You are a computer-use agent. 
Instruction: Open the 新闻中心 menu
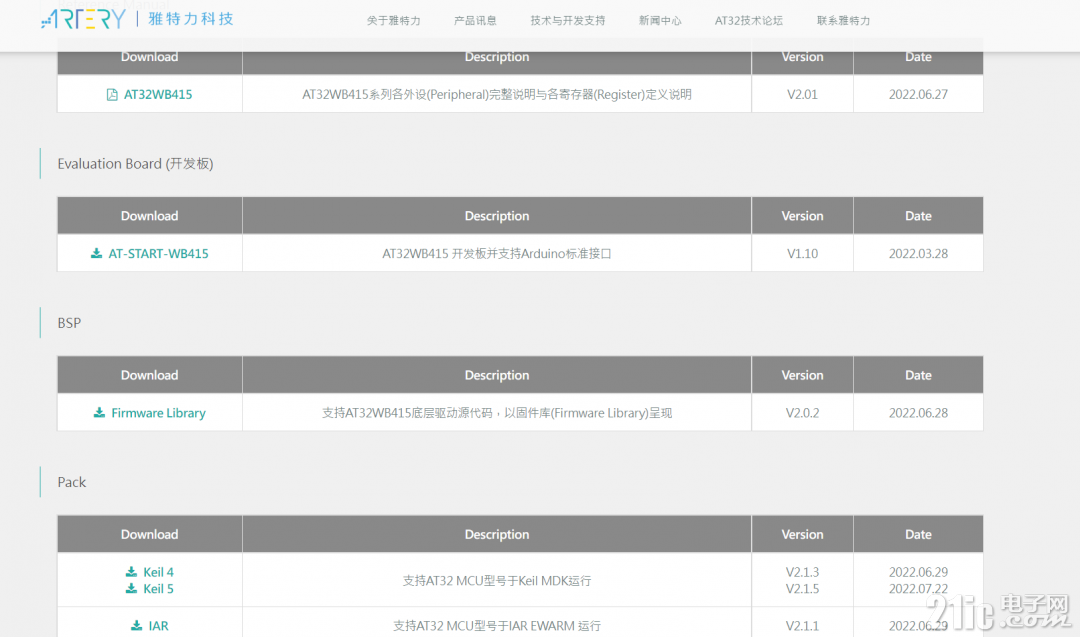click(660, 21)
